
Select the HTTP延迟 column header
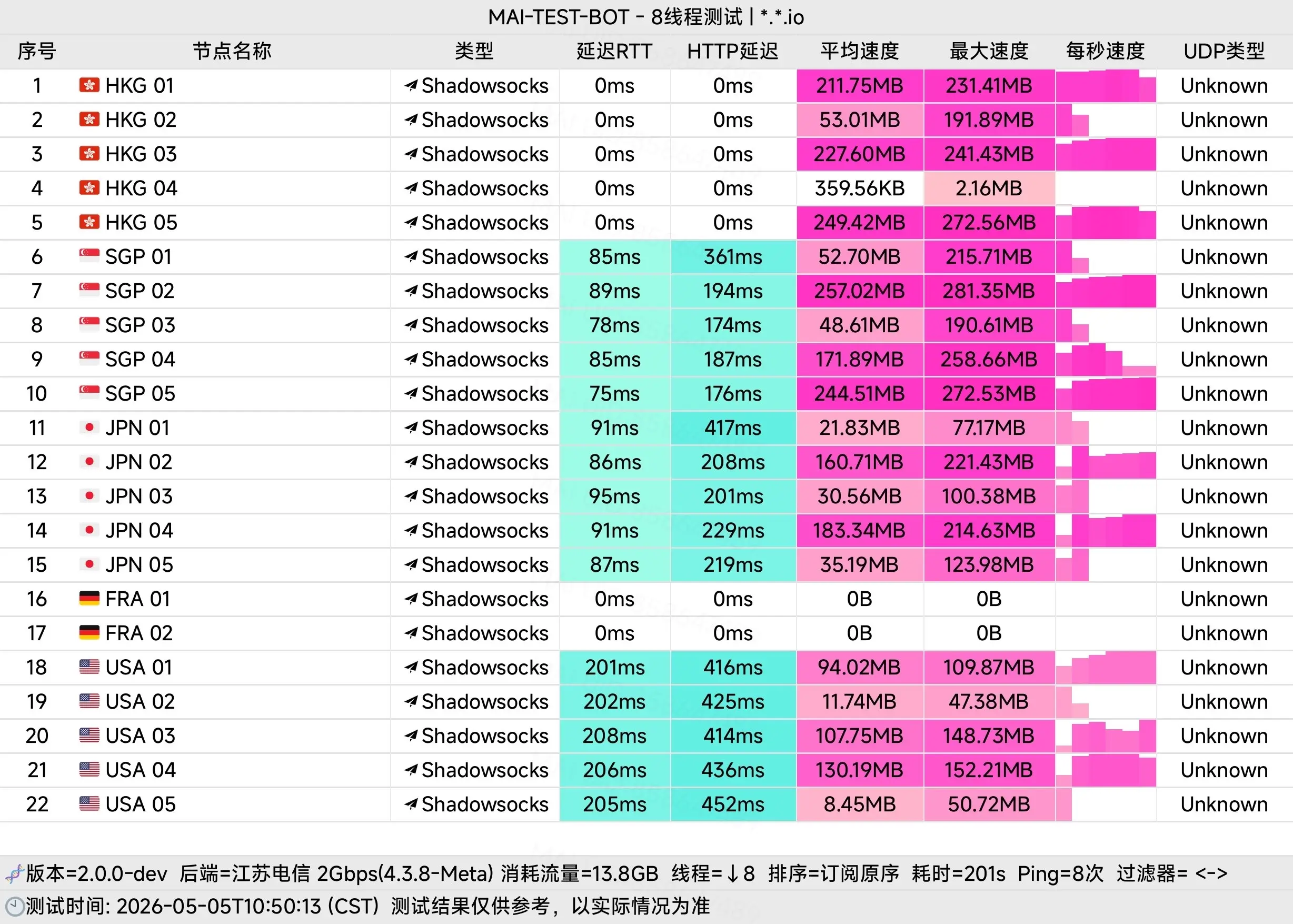[732, 51]
